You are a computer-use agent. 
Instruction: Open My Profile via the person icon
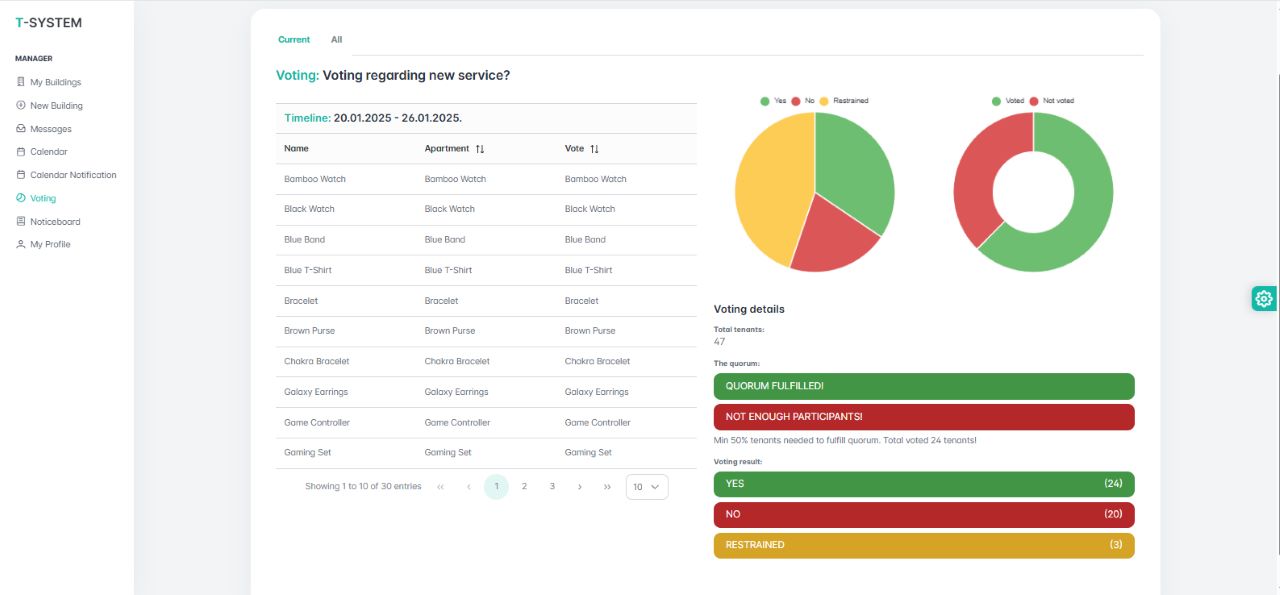20,244
